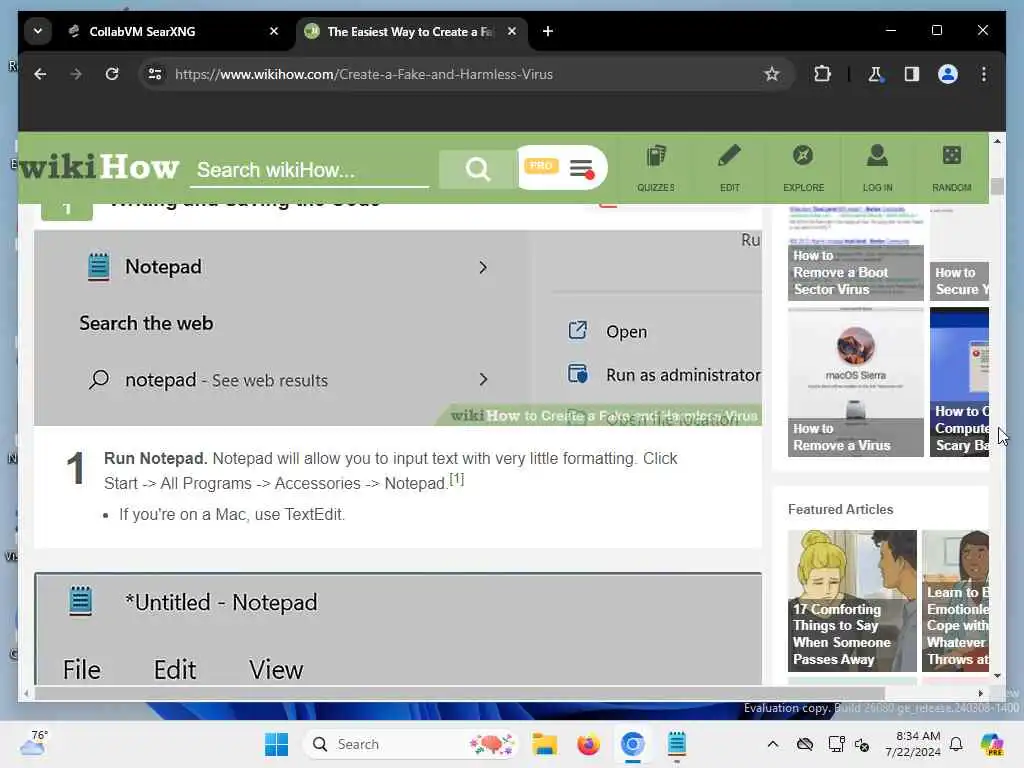Bookmark this page with the star
1024x768 pixels.
coord(772,74)
